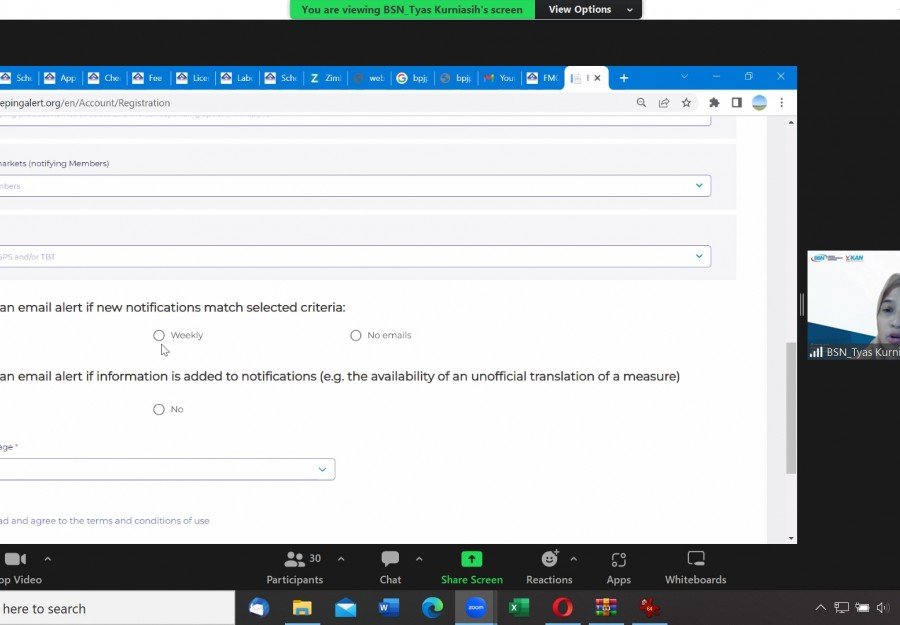Open the Zoom Apps panel
Screen dimensions: 900x625
click(618, 566)
